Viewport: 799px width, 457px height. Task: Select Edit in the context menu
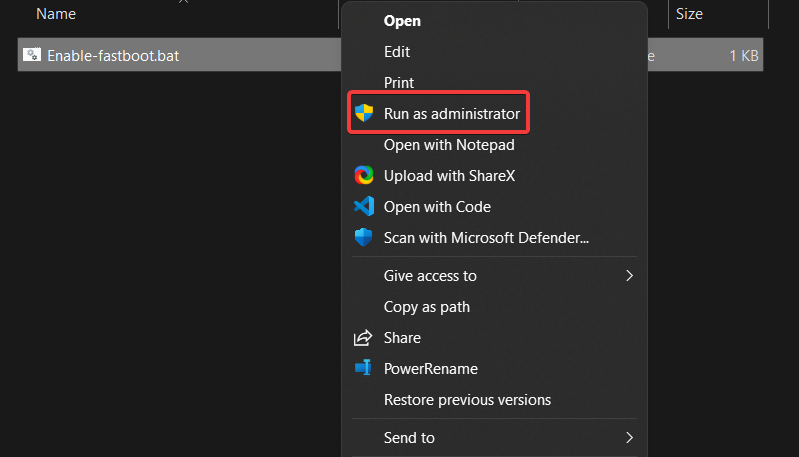click(397, 52)
